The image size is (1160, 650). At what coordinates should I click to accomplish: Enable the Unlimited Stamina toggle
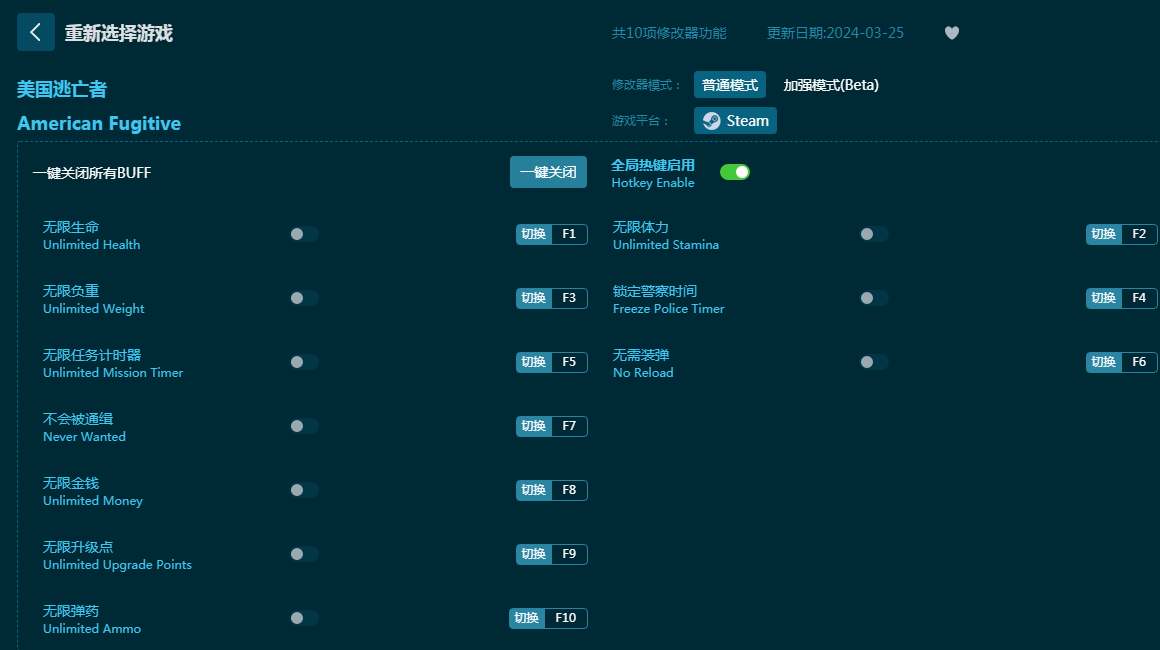pos(873,234)
